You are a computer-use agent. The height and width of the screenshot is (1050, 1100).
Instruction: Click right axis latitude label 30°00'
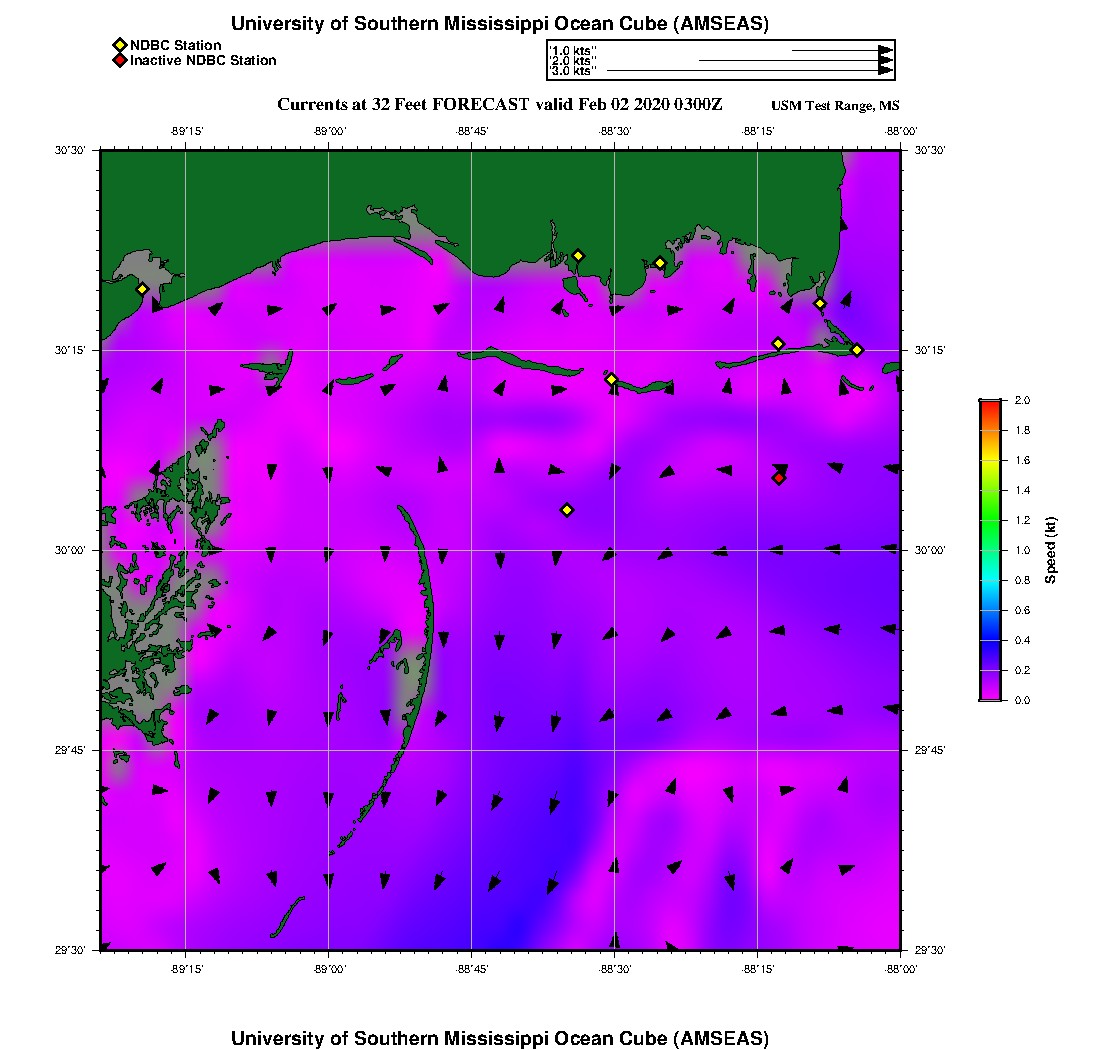[930, 551]
